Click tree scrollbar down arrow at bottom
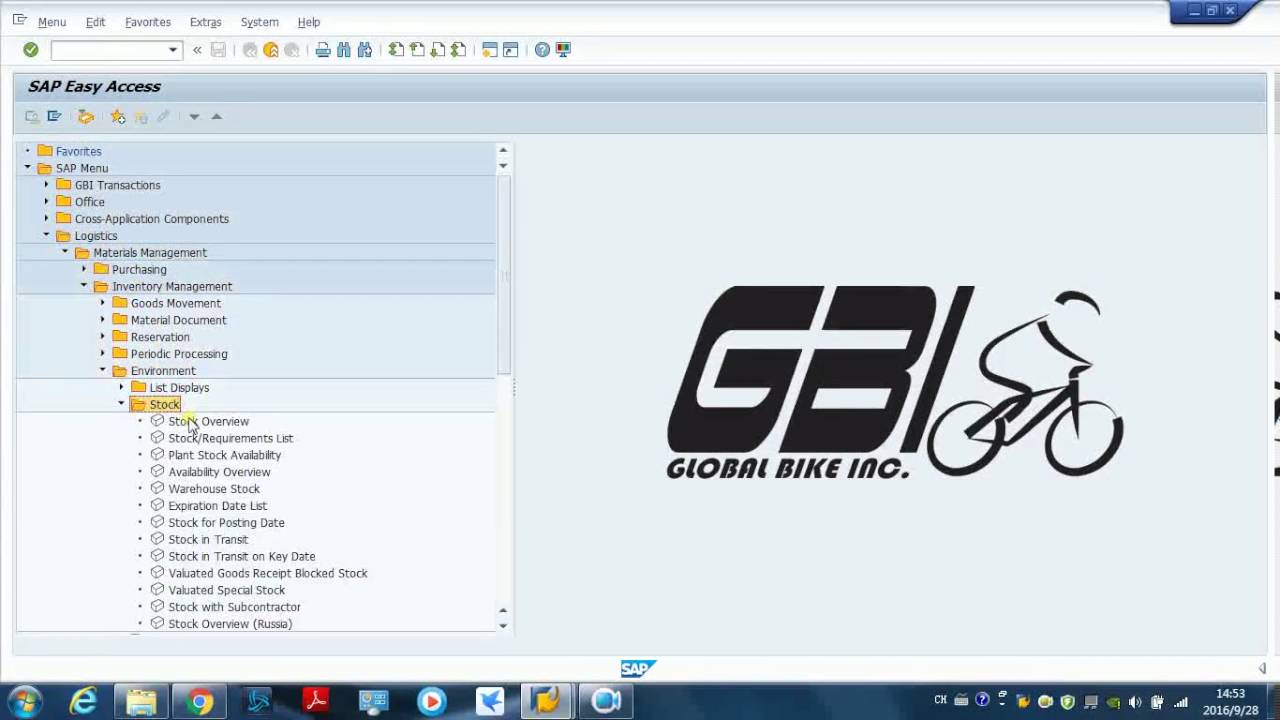The height and width of the screenshot is (720, 1280). pos(503,626)
